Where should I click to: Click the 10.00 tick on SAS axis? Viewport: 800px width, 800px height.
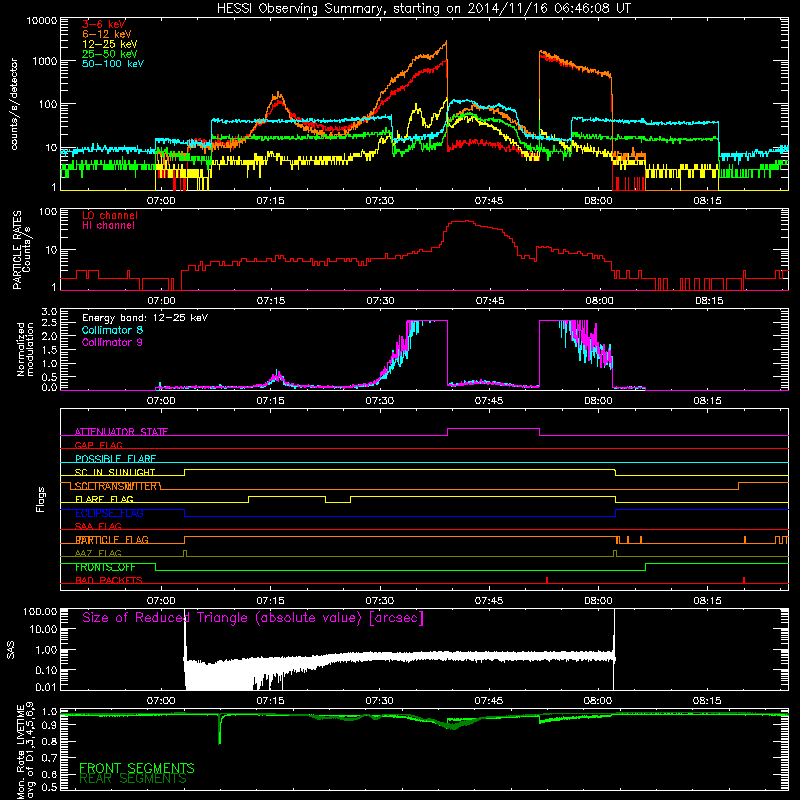[x=43, y=629]
